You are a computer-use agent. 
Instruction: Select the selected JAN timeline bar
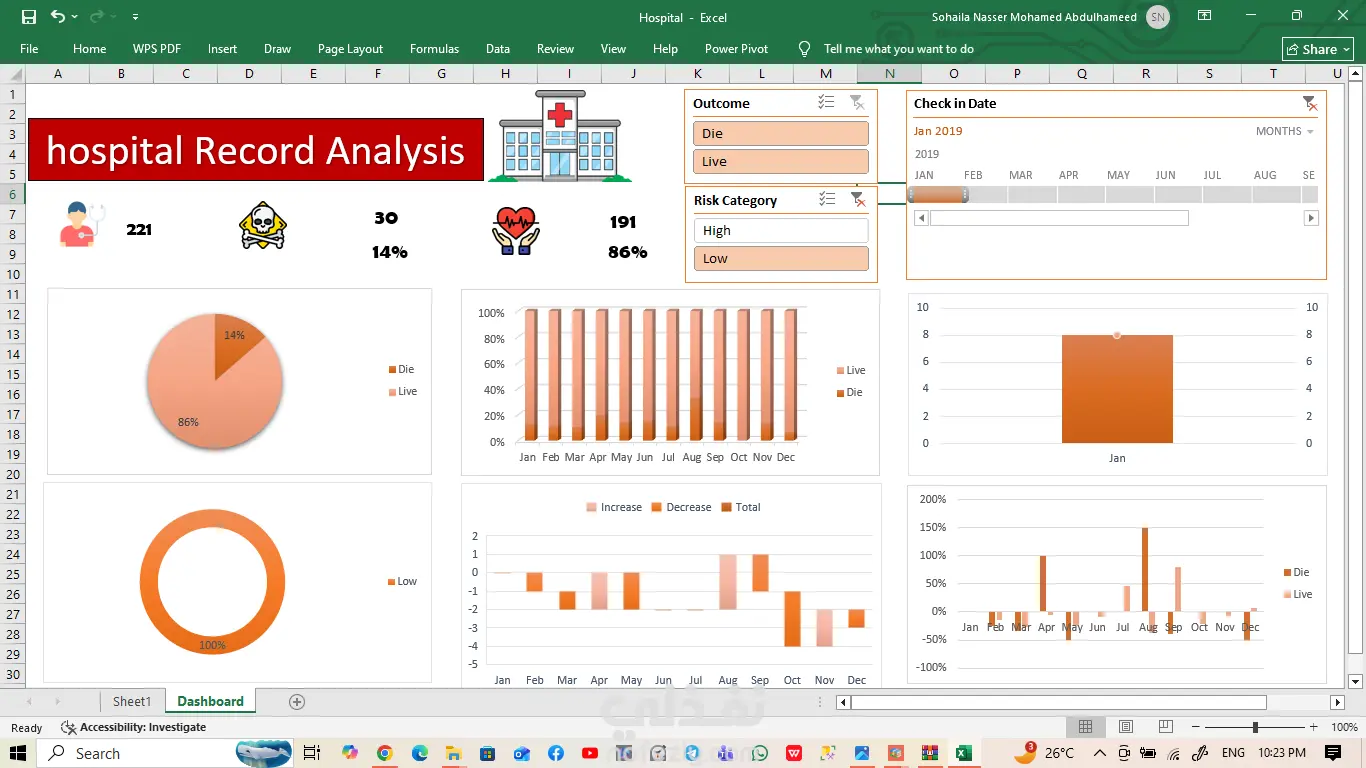938,195
